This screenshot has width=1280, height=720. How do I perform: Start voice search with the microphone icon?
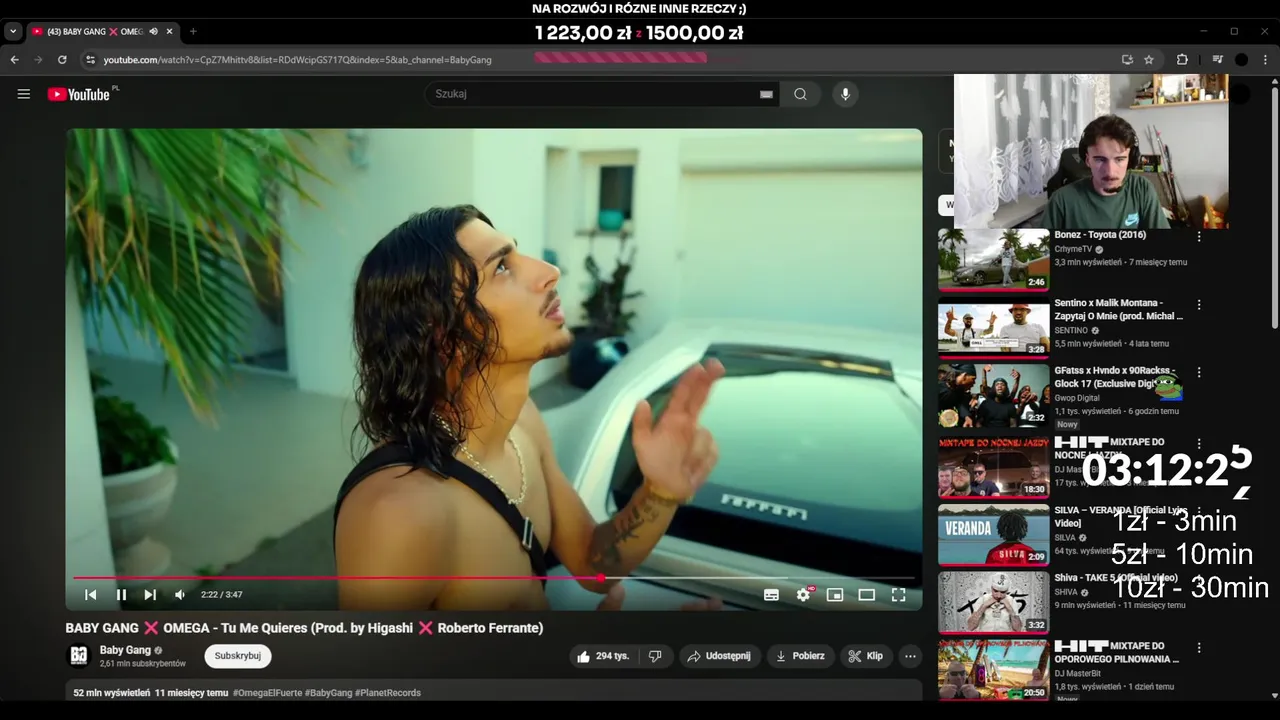tap(845, 94)
